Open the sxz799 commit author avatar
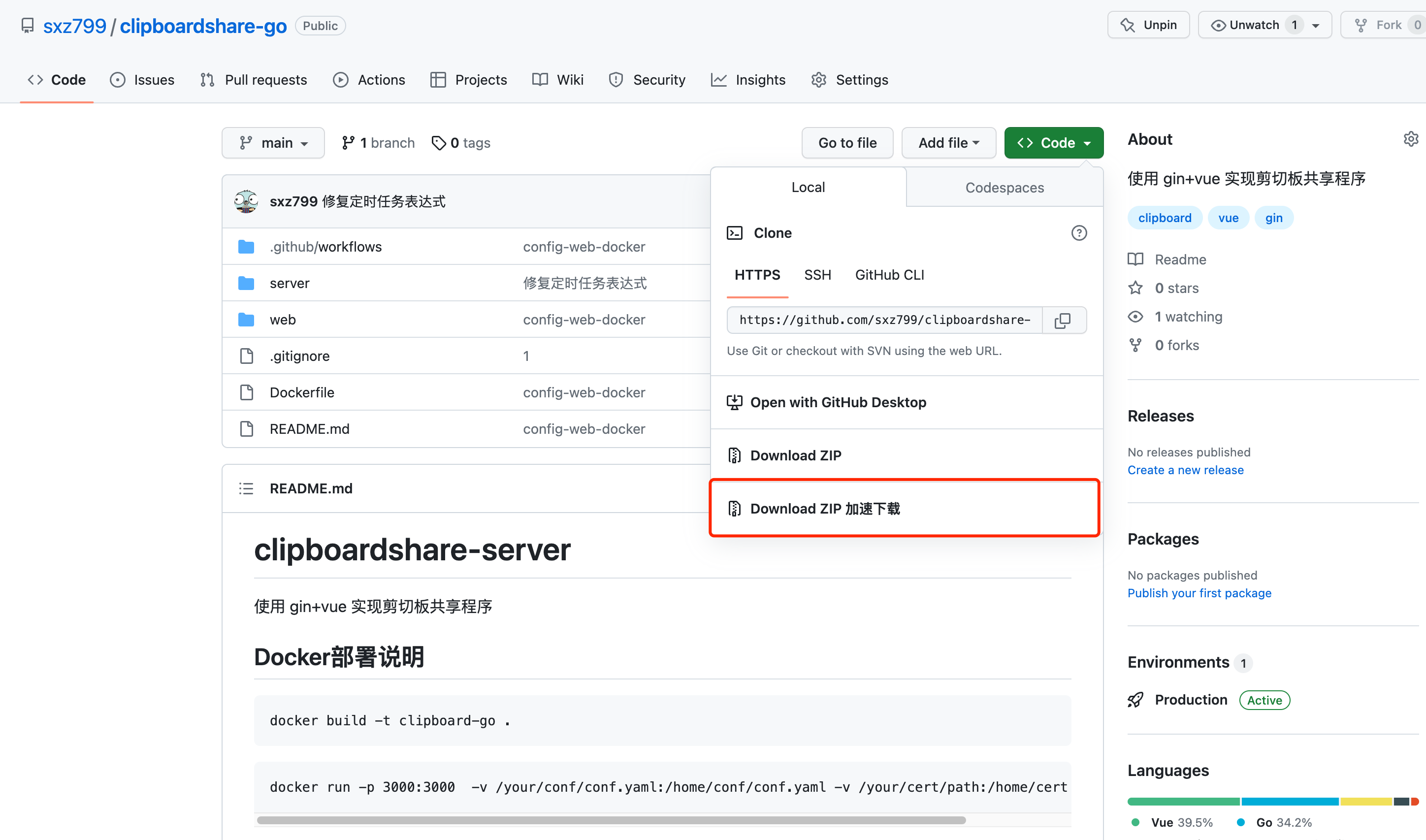Image resolution: width=1426 pixels, height=840 pixels. [x=246, y=201]
